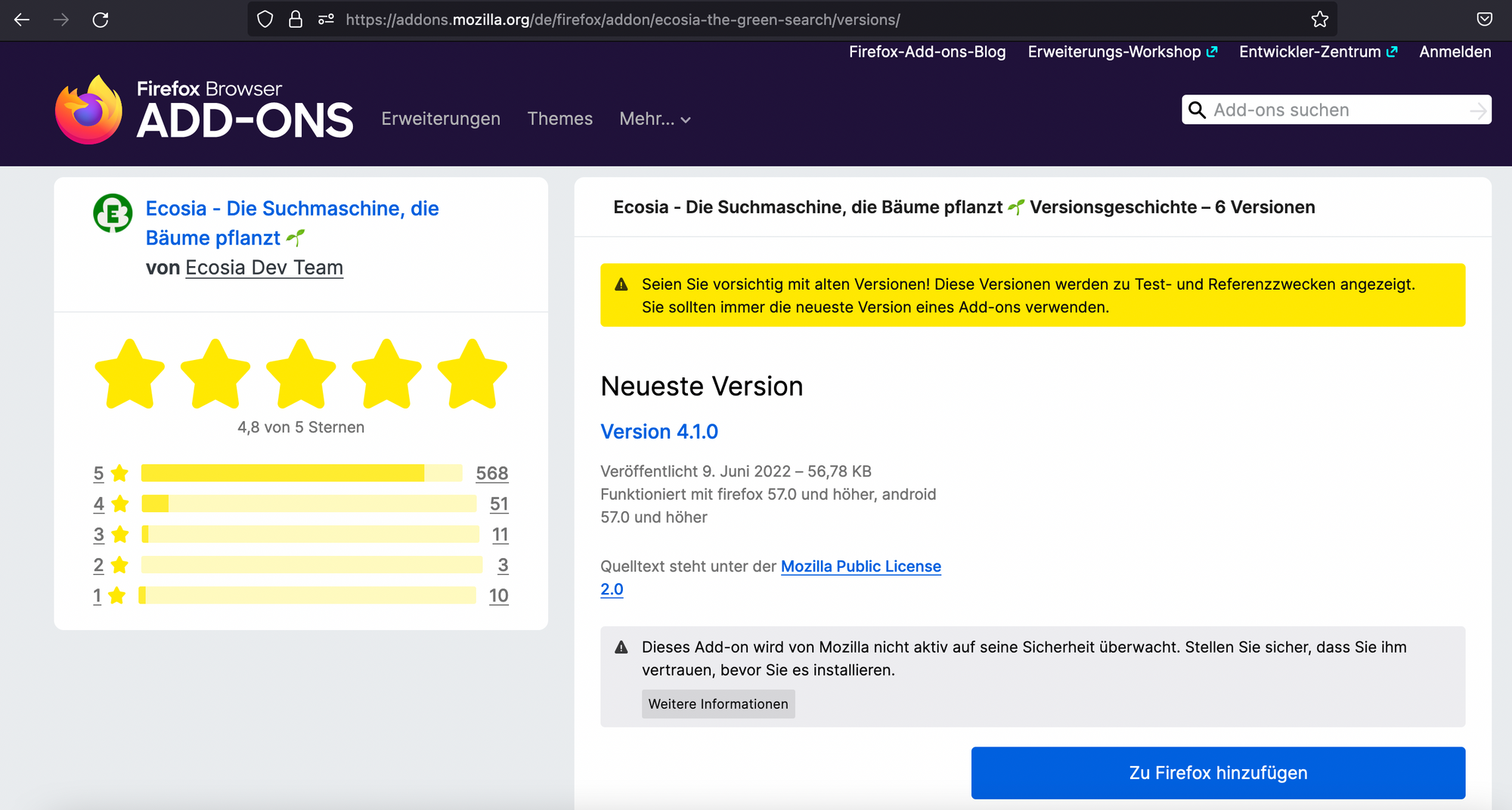Open the 51 four-star reviews count
The height and width of the screenshot is (810, 1512).
499,504
